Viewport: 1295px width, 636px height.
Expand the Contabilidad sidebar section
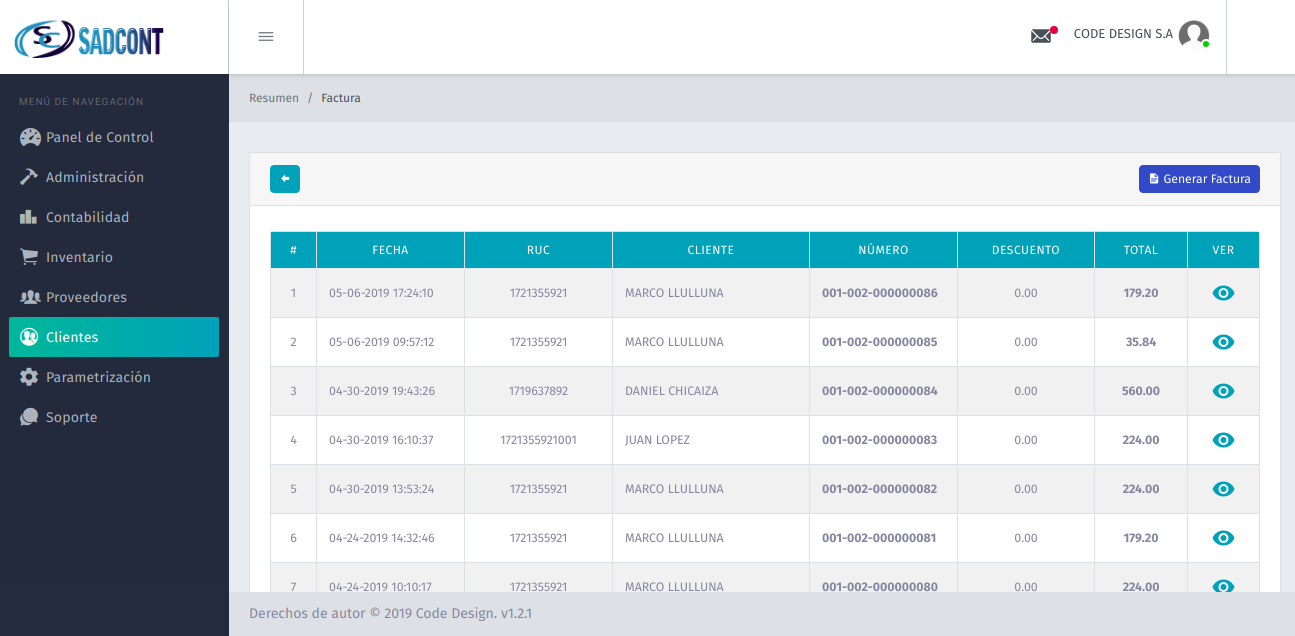click(x=87, y=217)
